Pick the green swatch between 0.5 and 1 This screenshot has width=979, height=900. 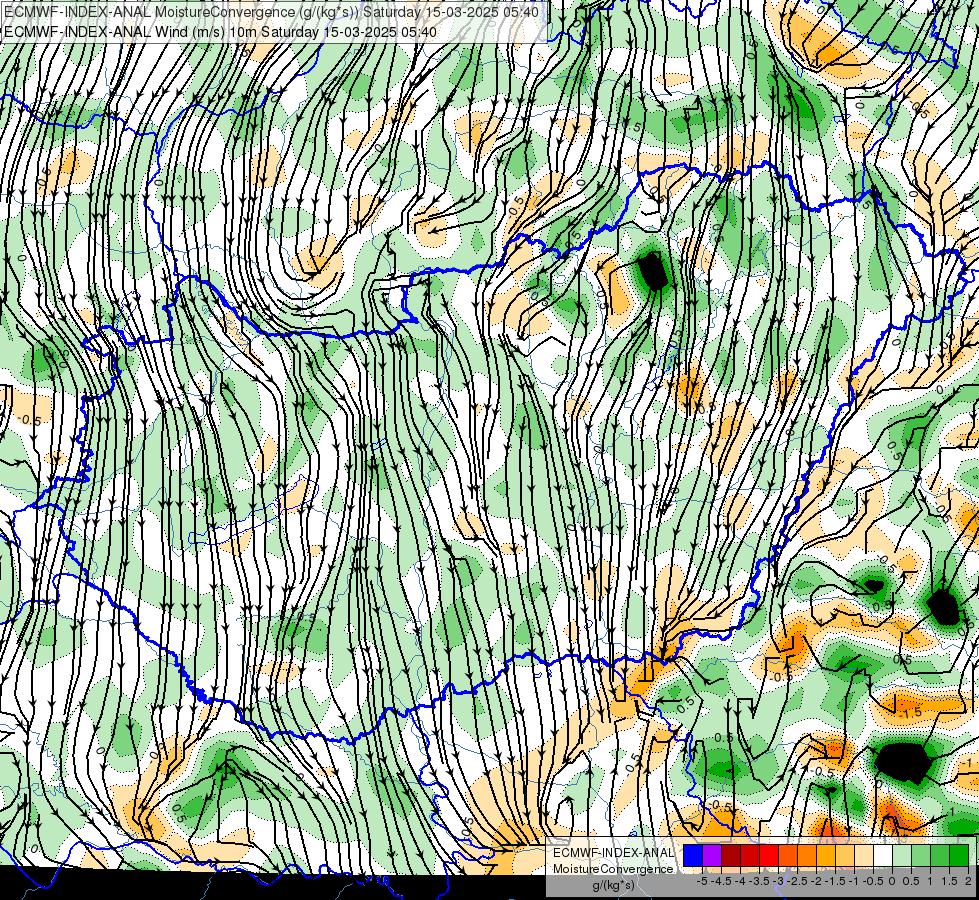[x=921, y=855]
